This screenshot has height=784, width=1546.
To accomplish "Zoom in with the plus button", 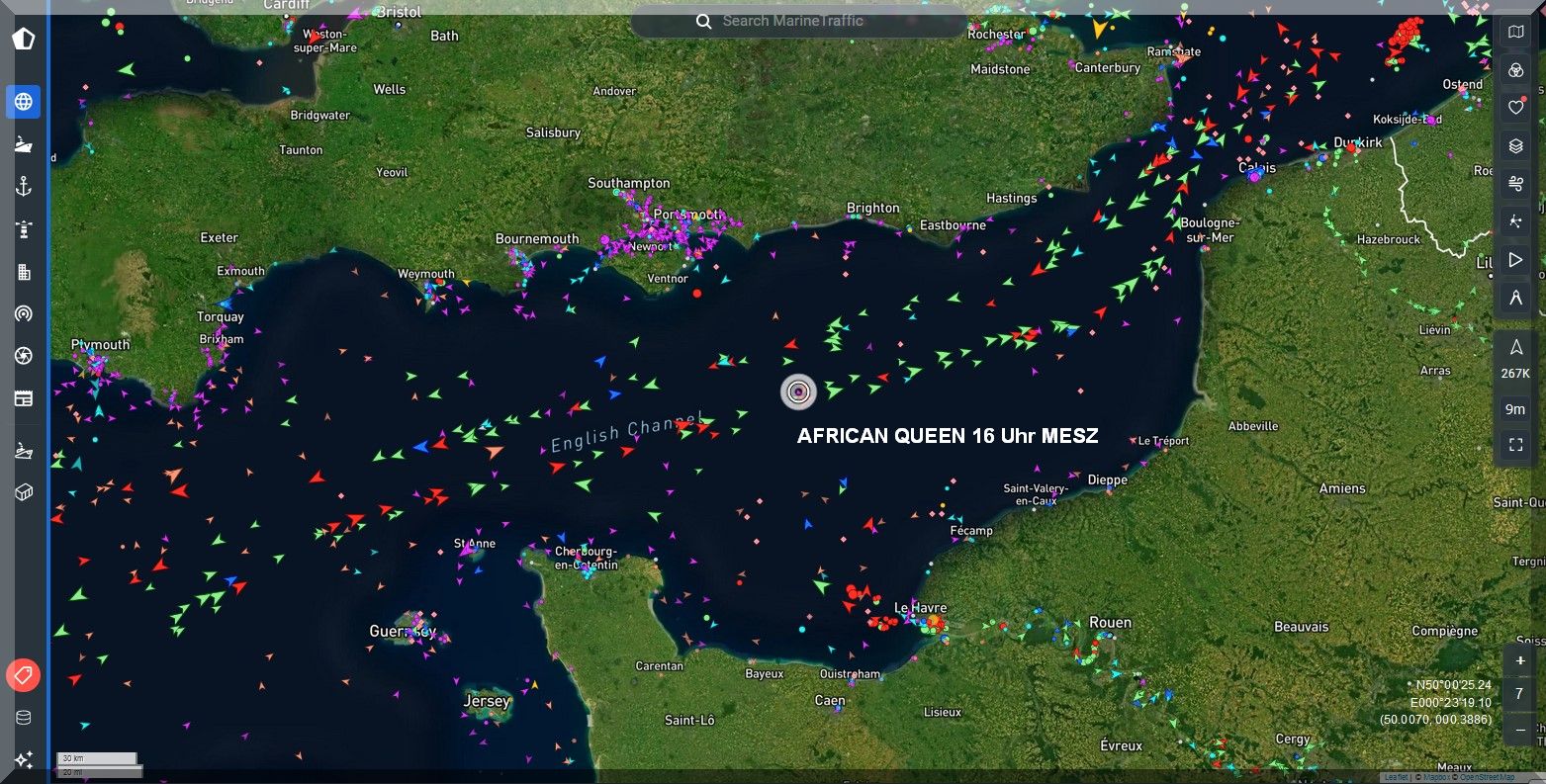I will tap(1520, 660).
